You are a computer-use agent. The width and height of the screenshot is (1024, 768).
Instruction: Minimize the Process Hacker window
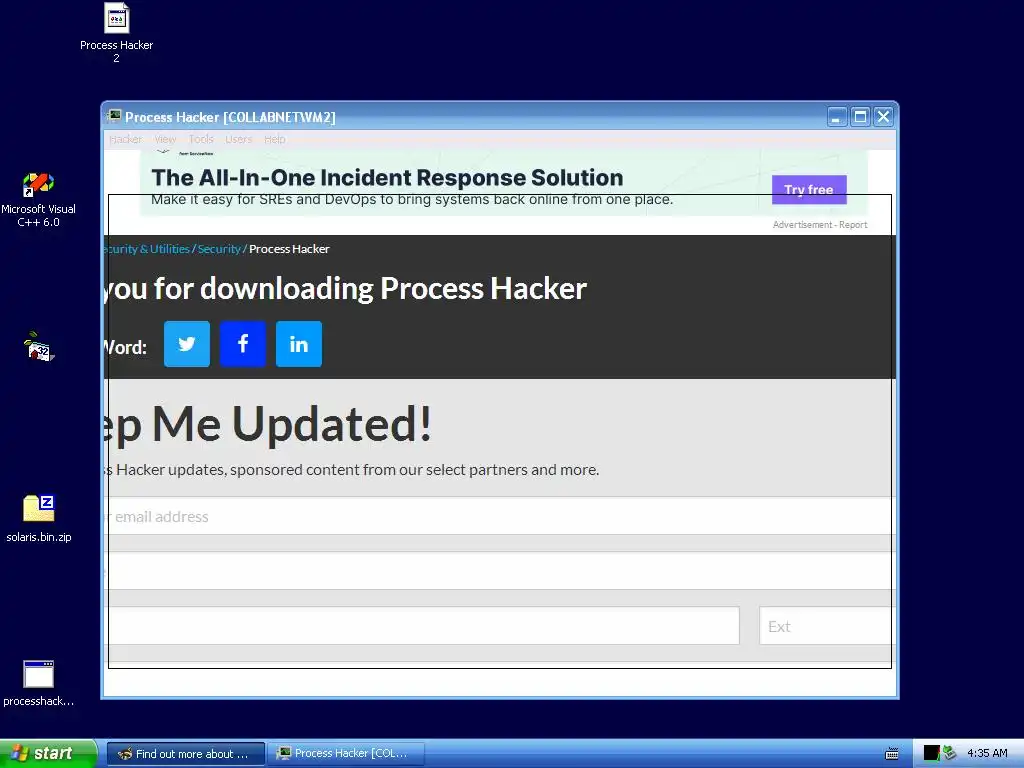(x=837, y=117)
